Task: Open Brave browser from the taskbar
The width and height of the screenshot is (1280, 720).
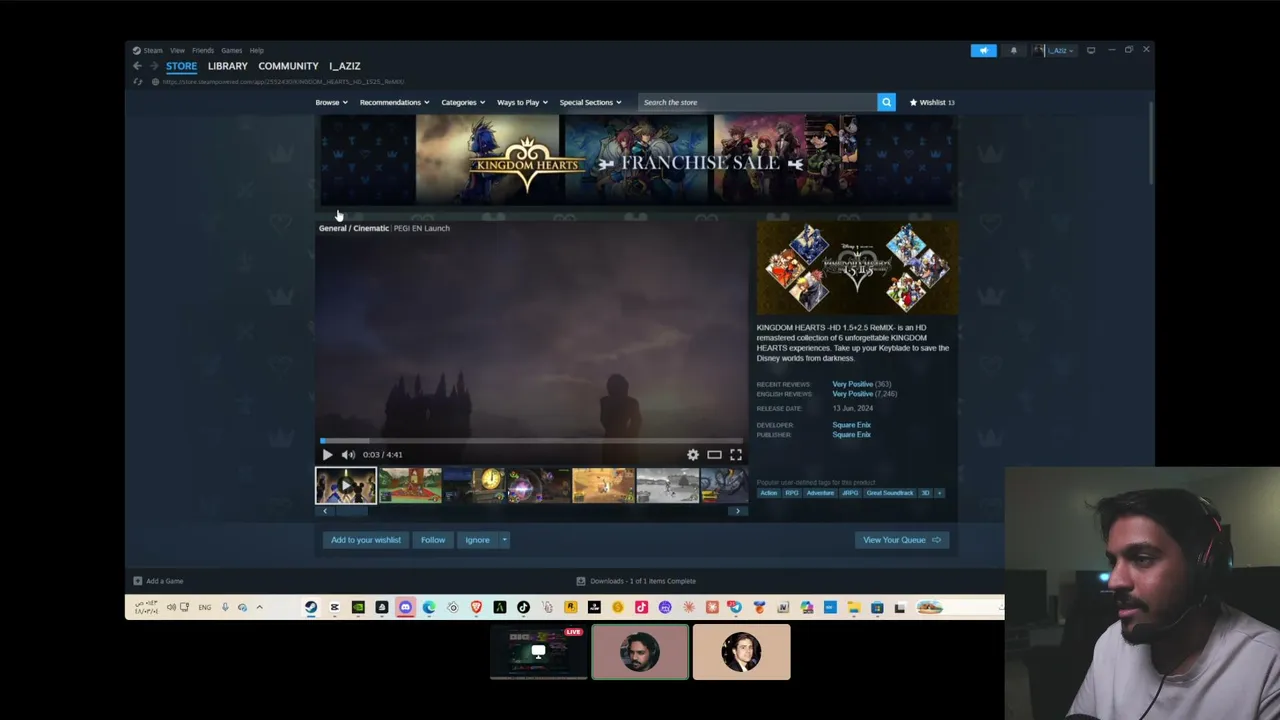Action: [476, 607]
